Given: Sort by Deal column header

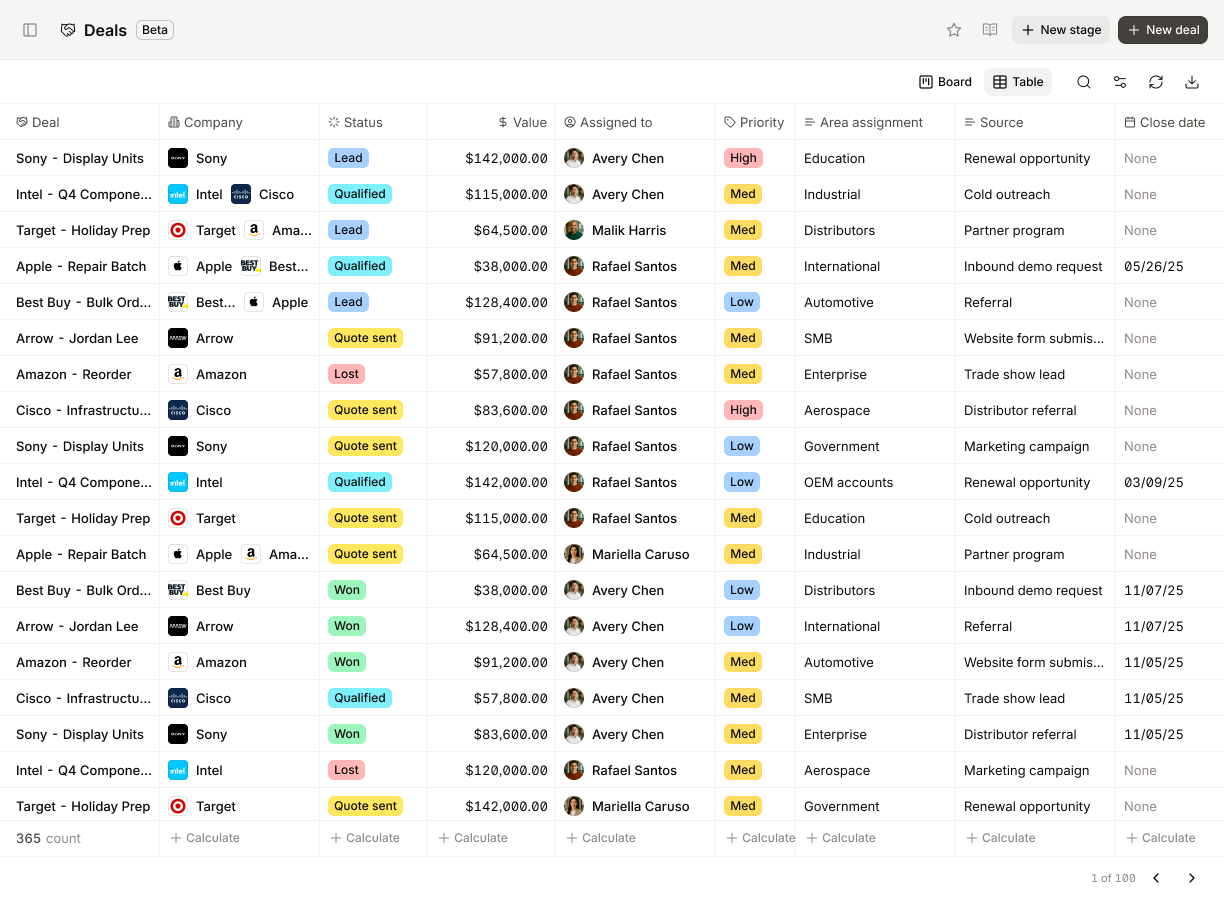Looking at the screenshot, I should click(80, 122).
